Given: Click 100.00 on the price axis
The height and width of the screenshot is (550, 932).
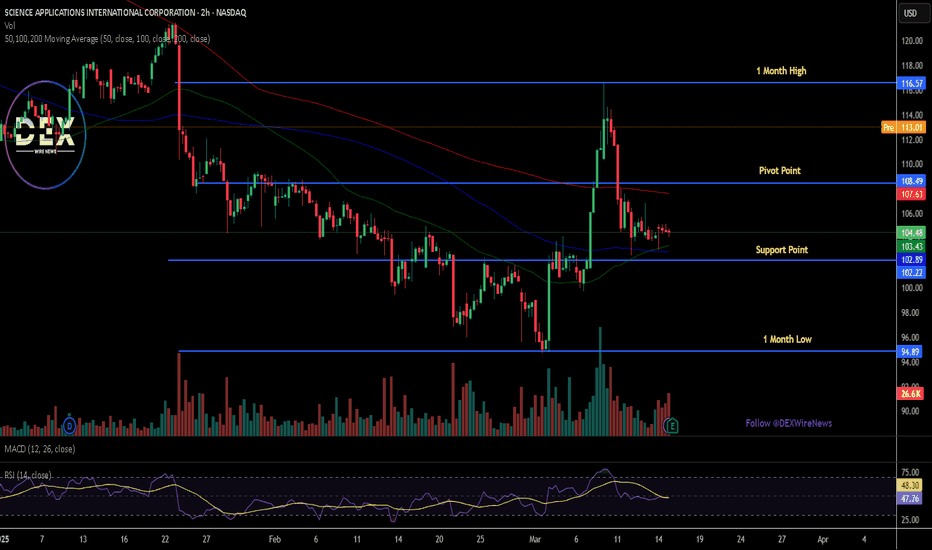Looking at the screenshot, I should pyautogui.click(x=912, y=288).
